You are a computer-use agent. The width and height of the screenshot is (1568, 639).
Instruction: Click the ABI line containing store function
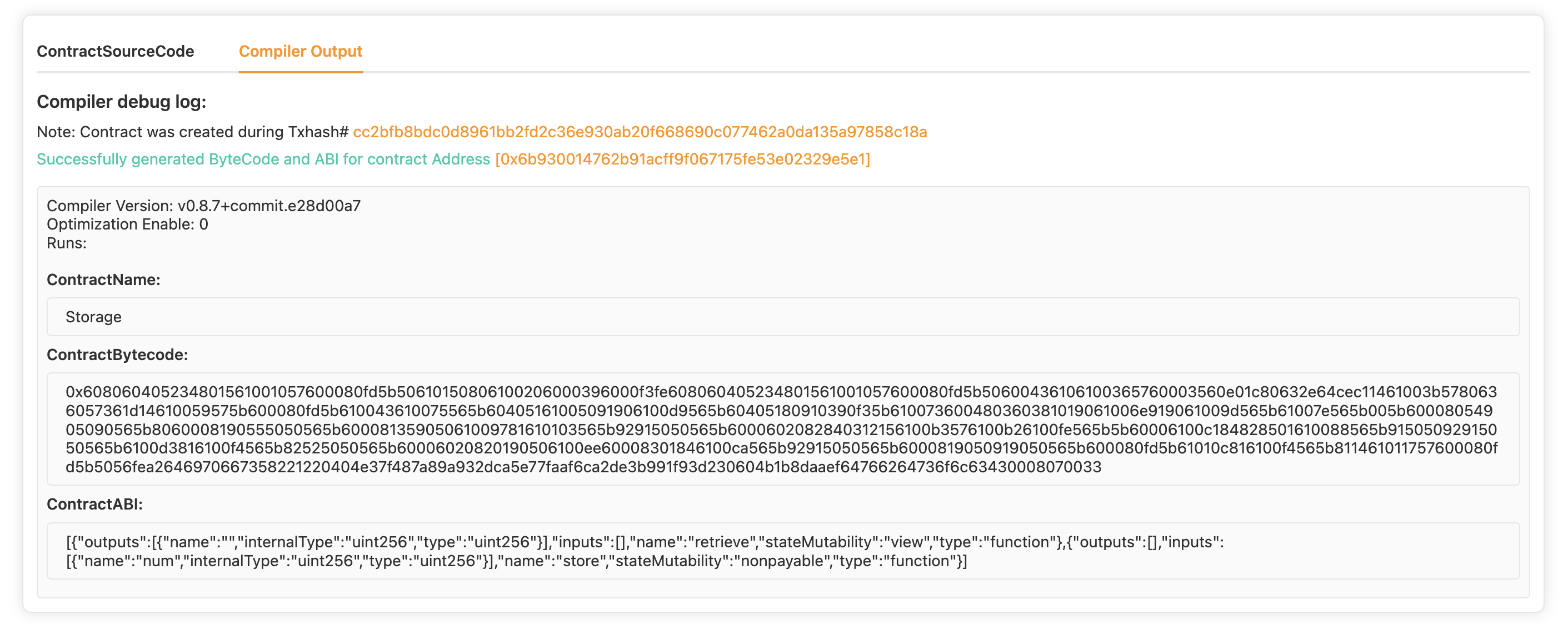pyautogui.click(x=516, y=561)
